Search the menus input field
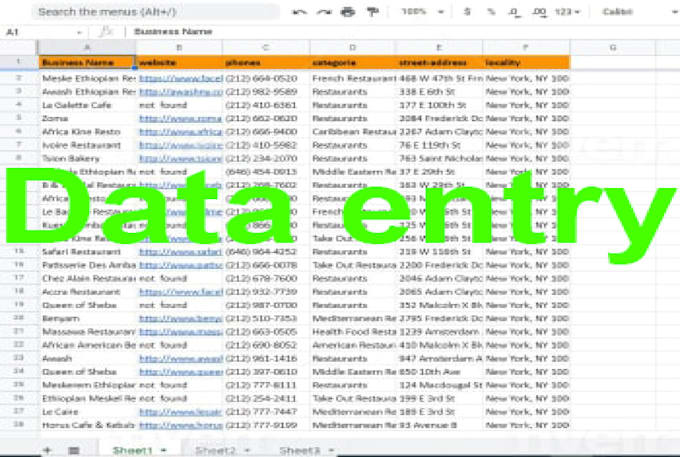This screenshot has height=457, width=680. pyautogui.click(x=155, y=12)
